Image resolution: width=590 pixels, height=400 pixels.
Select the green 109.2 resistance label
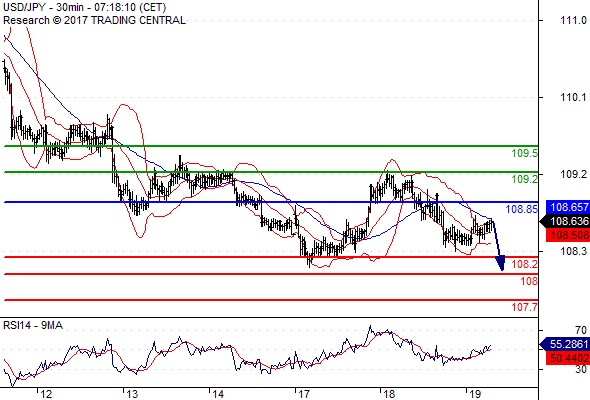525,179
